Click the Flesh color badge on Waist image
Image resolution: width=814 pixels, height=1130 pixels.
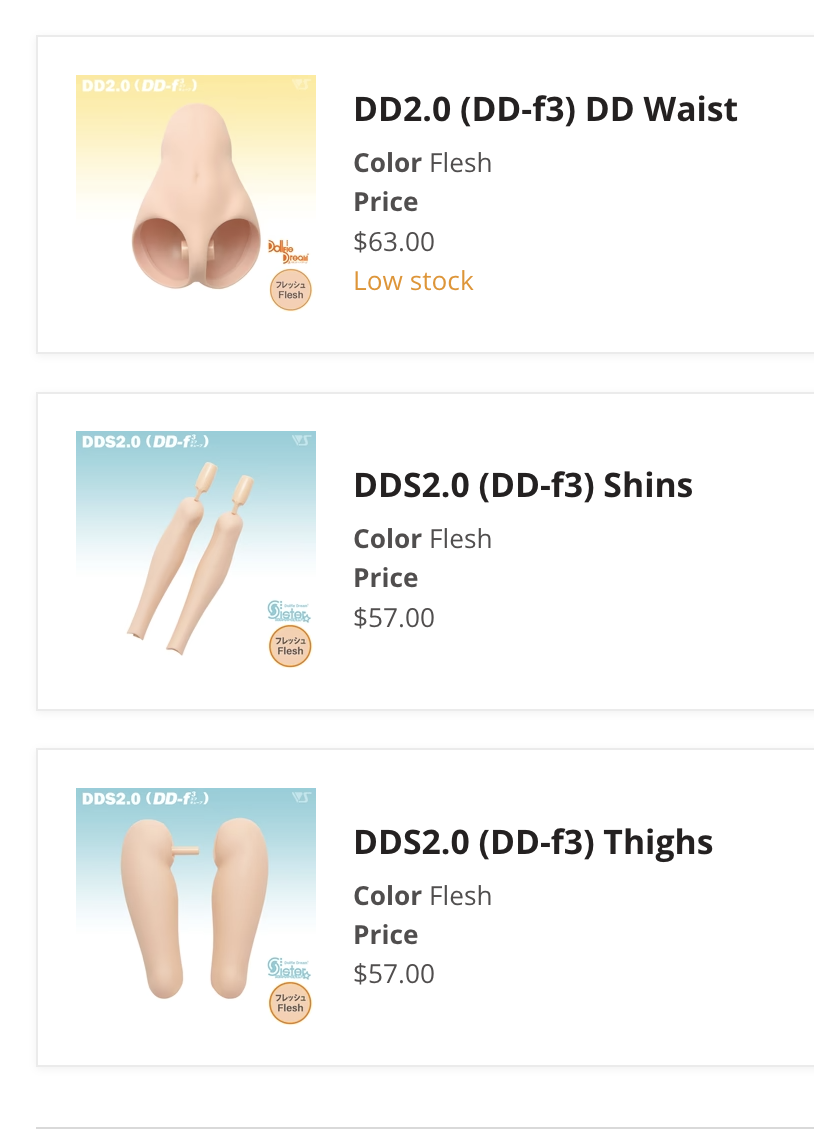(290, 291)
